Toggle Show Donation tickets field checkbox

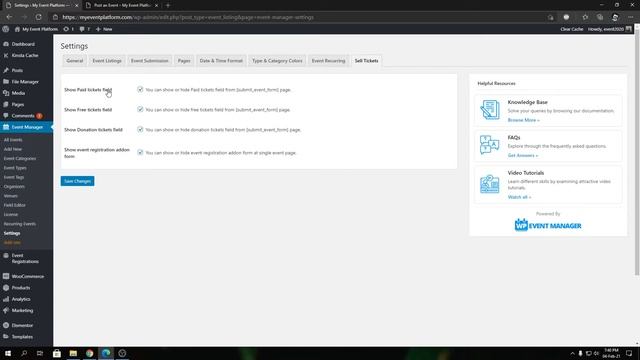tap(140, 129)
